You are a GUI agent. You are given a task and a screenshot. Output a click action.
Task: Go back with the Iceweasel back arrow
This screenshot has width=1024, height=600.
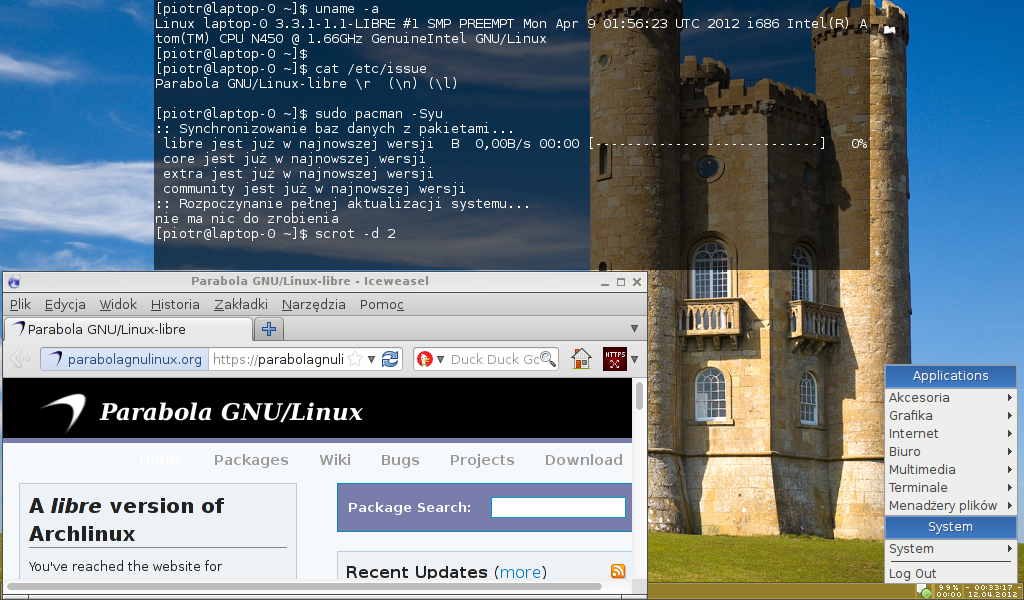coord(20,359)
